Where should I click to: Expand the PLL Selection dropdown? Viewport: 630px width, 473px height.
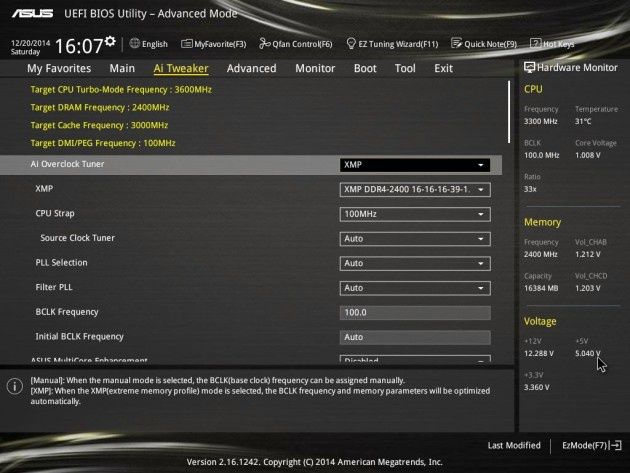pyautogui.click(x=415, y=263)
